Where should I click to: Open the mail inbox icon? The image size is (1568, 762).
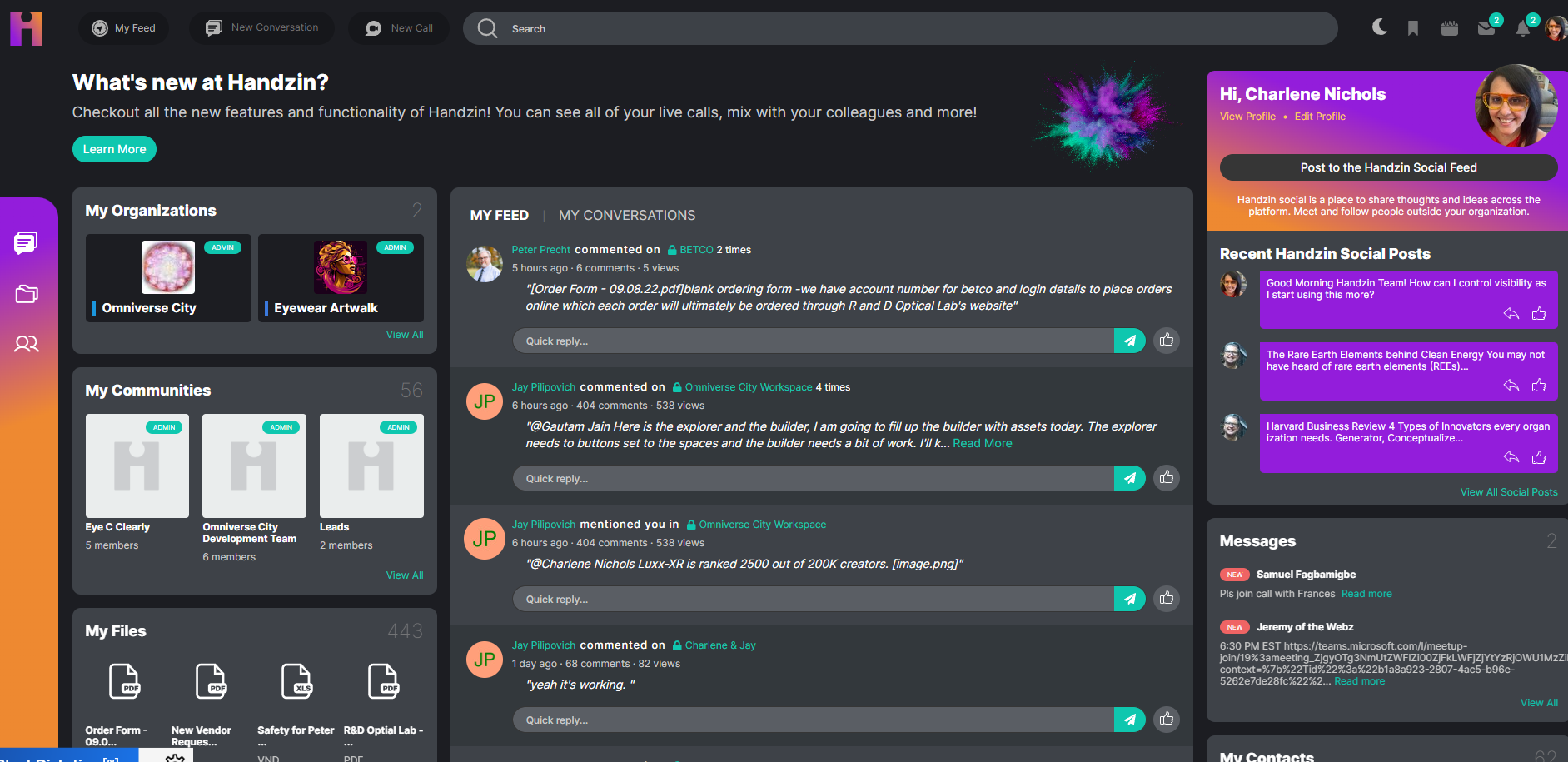1486,28
